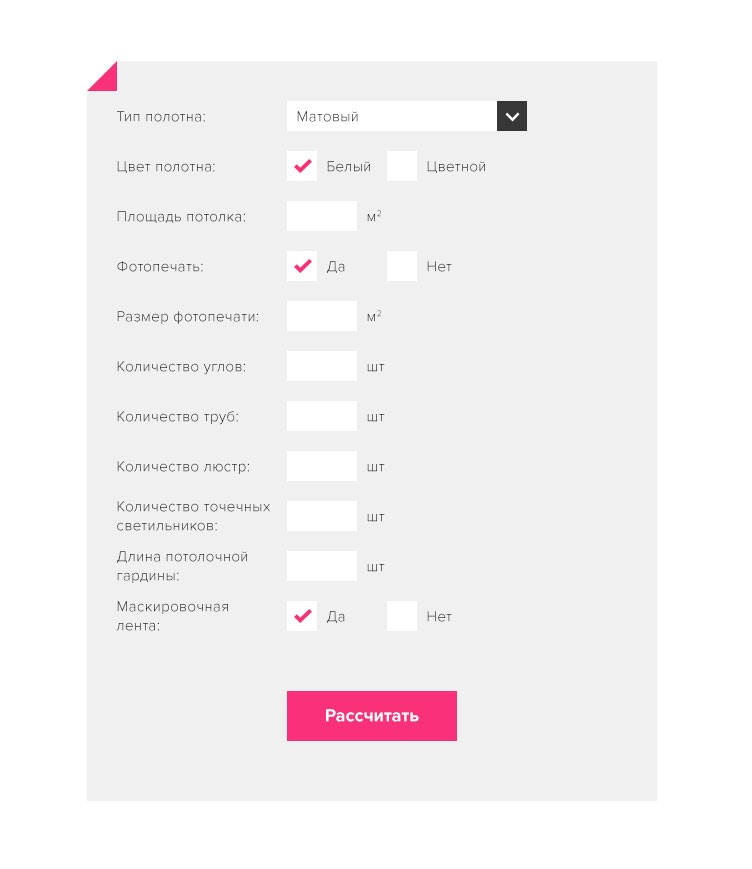Click the Количество углов input field
Viewport: 752px width, 869px height.
click(x=321, y=366)
